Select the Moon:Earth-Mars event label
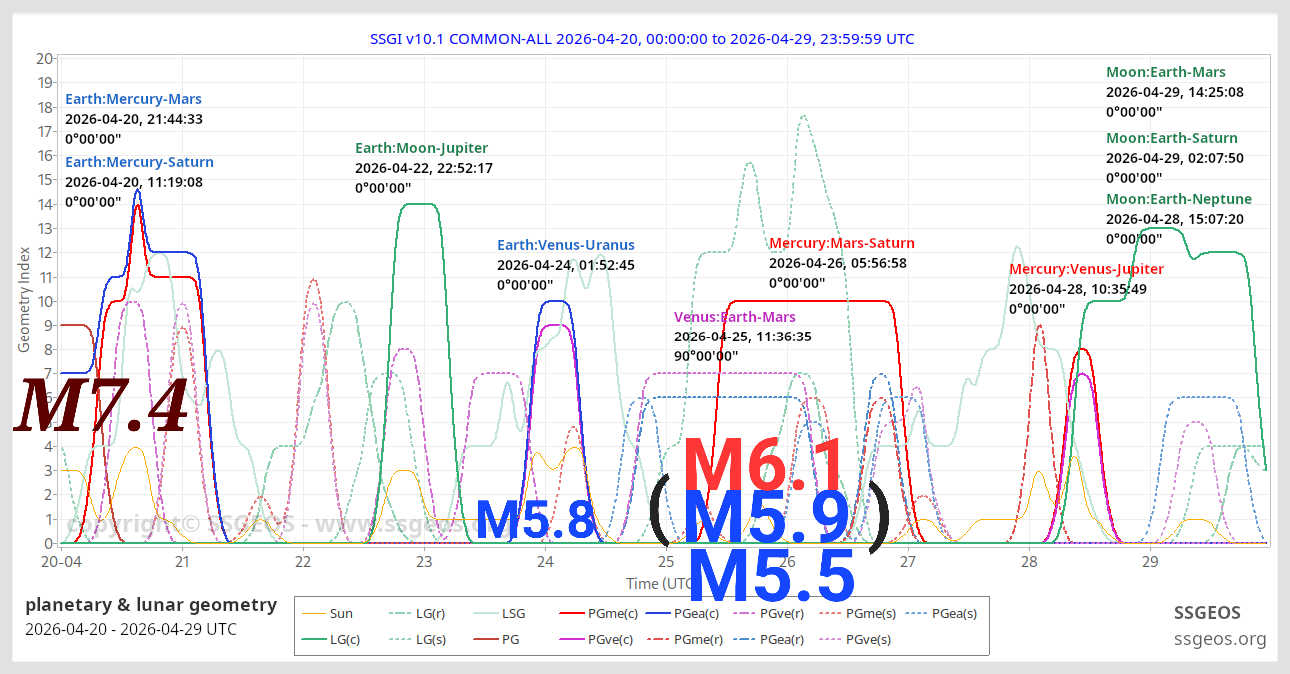Screen dimensions: 1290x674 pyautogui.click(x=1165, y=72)
